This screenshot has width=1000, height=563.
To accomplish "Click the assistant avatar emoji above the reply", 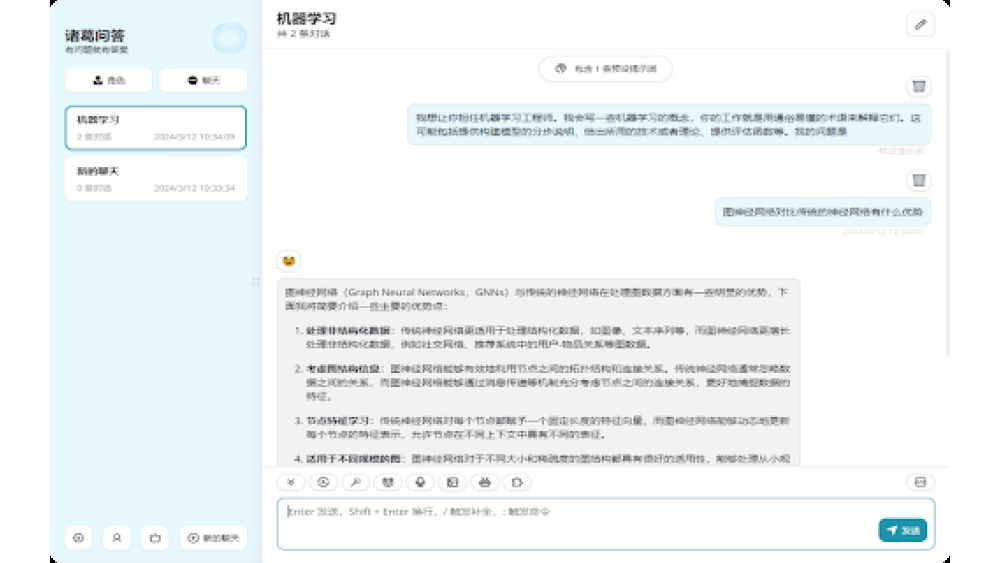I will pos(289,261).
